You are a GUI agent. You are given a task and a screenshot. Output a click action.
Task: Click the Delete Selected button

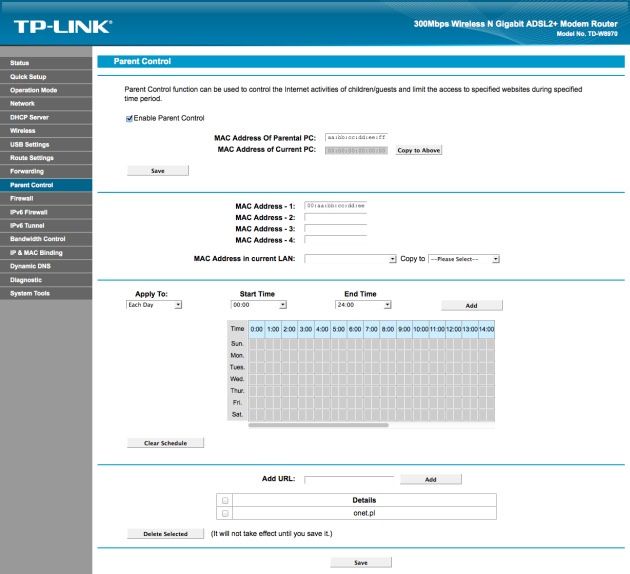pyautogui.click(x=166, y=534)
